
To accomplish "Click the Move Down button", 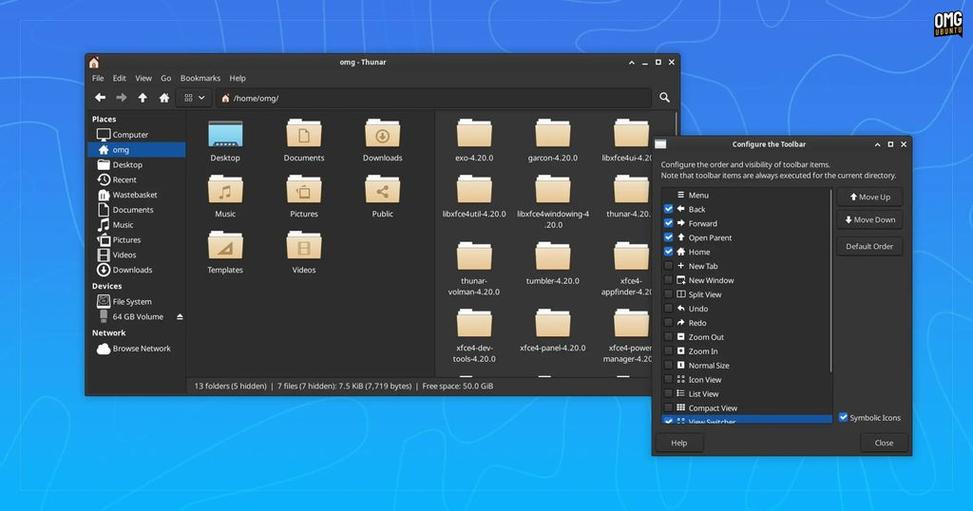I will pos(869,220).
